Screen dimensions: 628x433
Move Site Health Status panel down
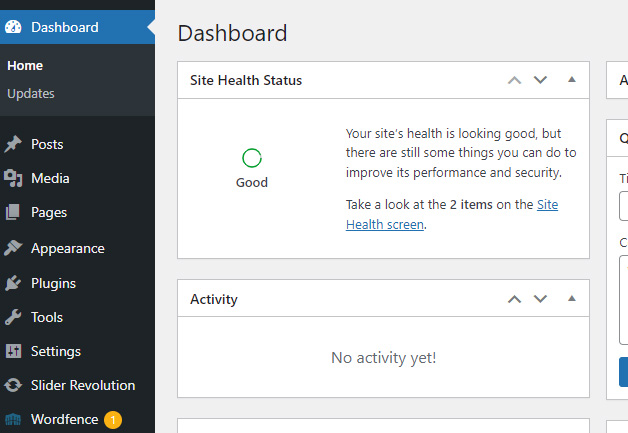point(541,80)
